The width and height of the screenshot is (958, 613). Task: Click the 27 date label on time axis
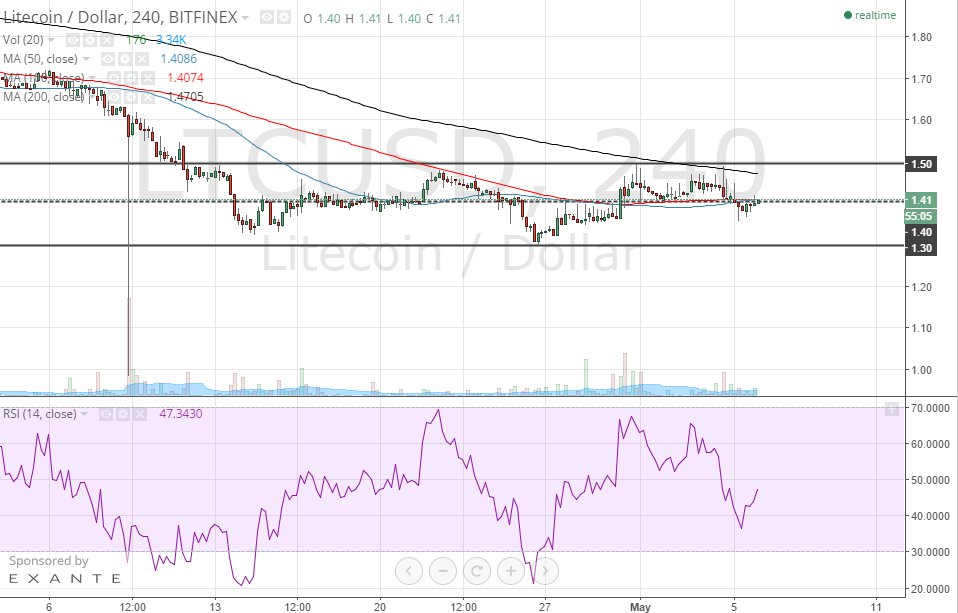coord(545,607)
